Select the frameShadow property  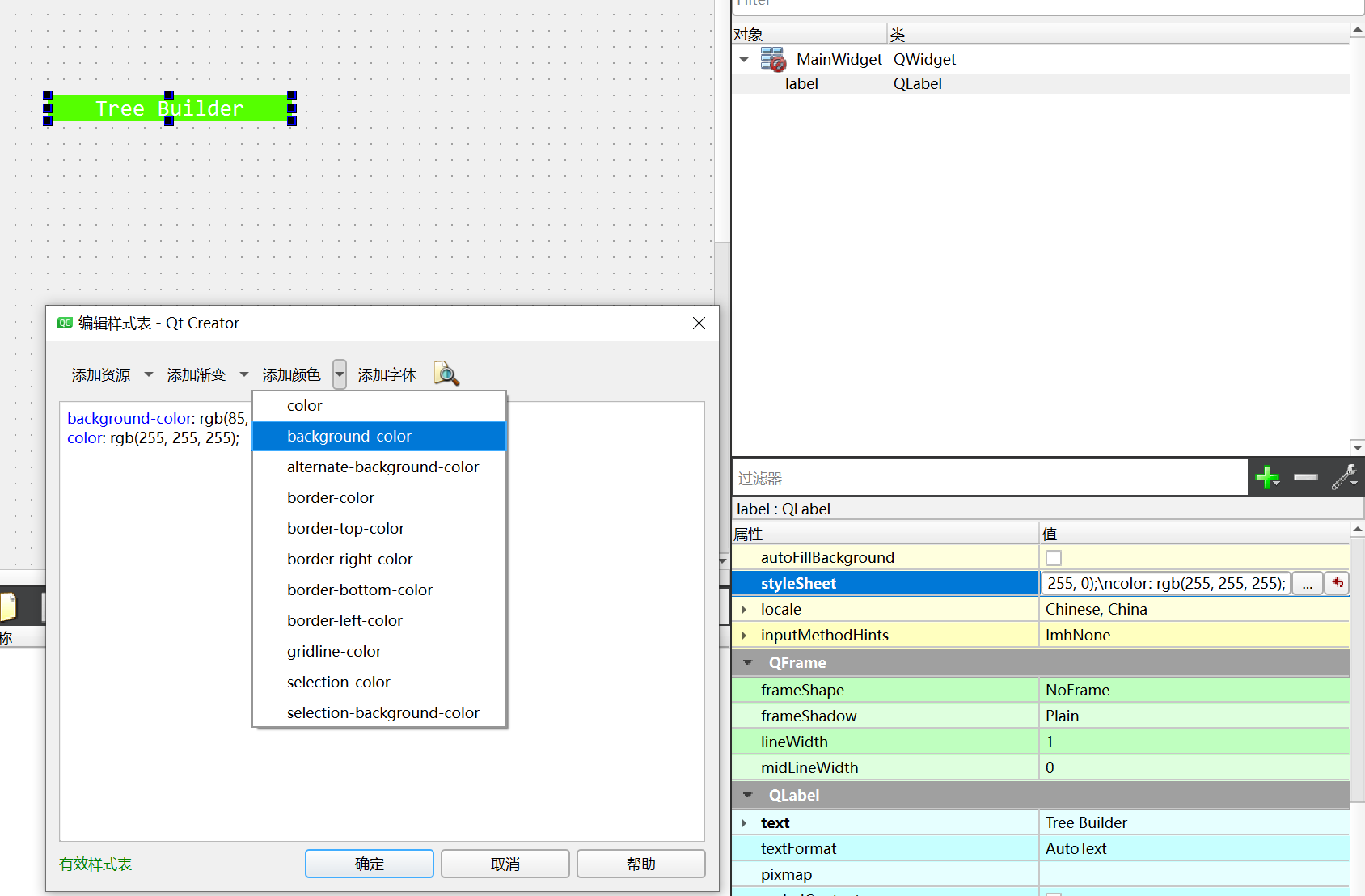pyautogui.click(x=885, y=716)
